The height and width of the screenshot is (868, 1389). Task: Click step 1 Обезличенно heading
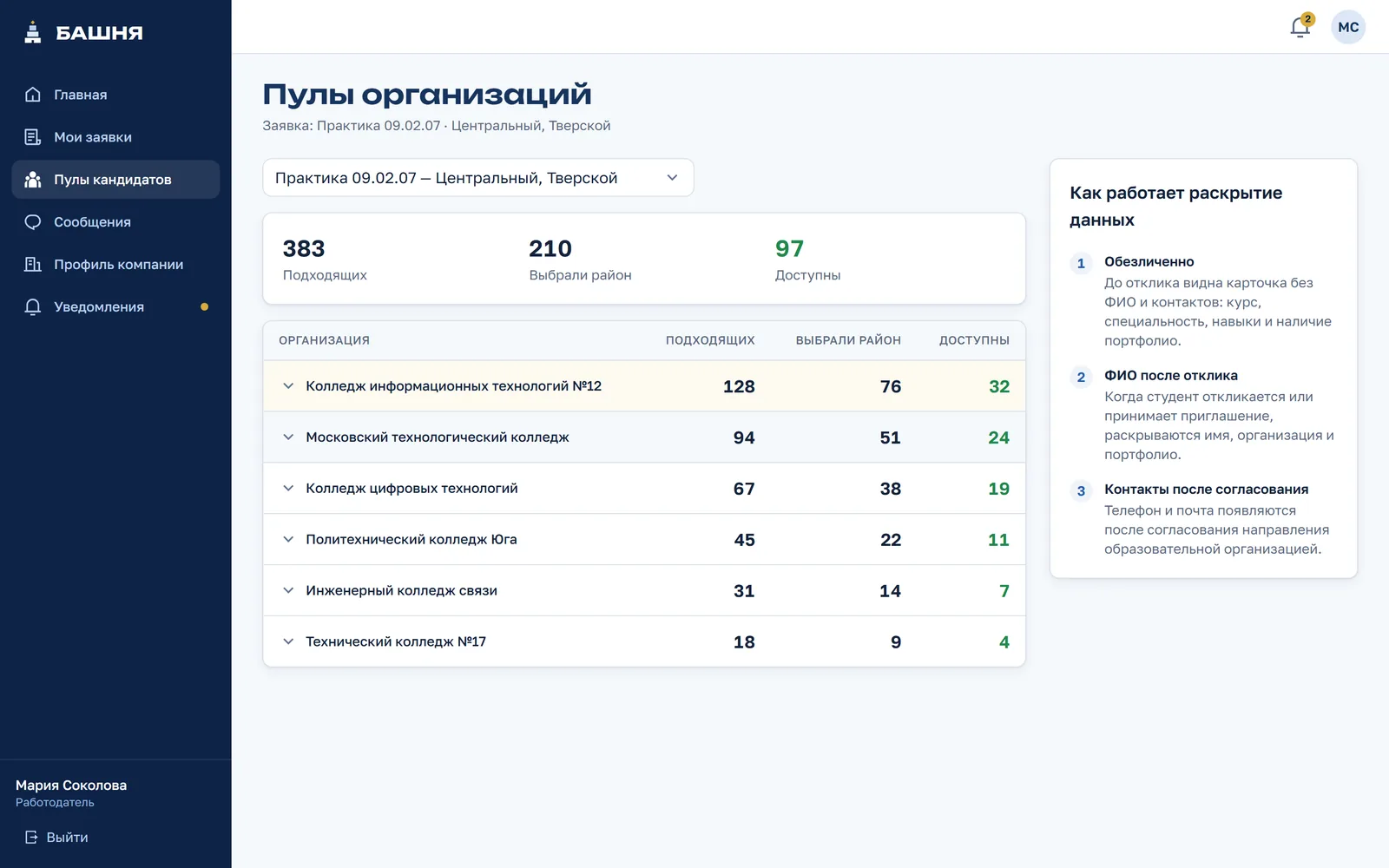point(1149,261)
